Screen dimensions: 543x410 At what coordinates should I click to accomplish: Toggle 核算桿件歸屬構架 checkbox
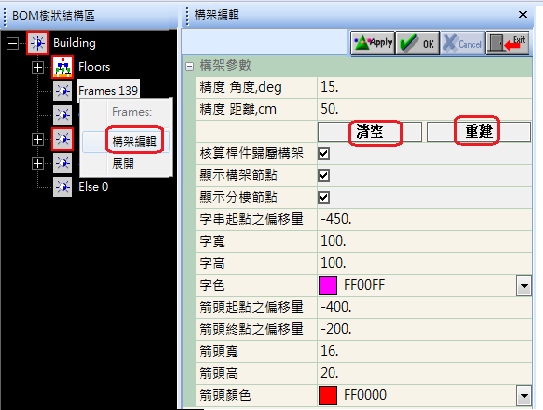pyautogui.click(x=324, y=153)
